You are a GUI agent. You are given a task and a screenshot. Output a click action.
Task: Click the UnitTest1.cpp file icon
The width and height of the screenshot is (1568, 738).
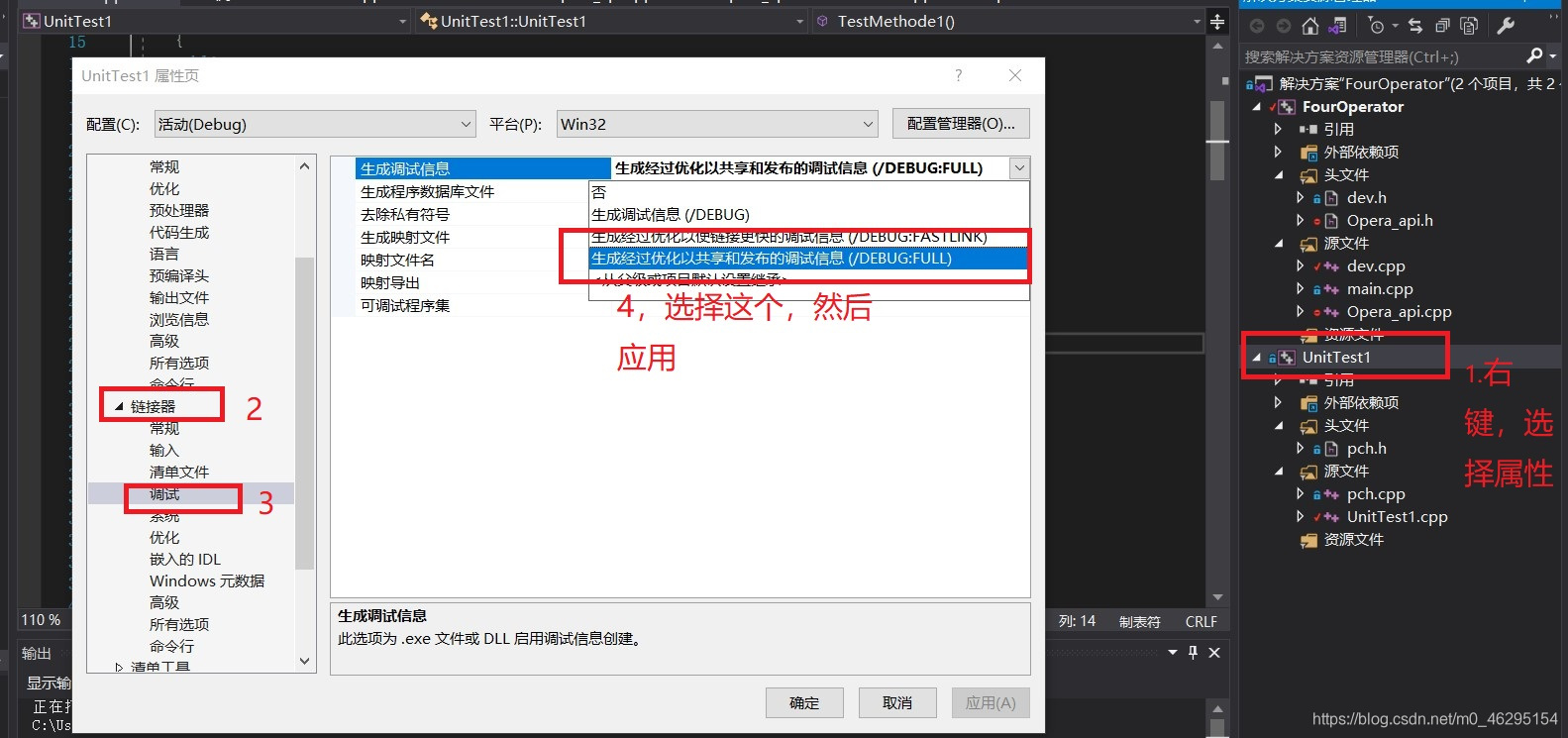click(x=1332, y=517)
